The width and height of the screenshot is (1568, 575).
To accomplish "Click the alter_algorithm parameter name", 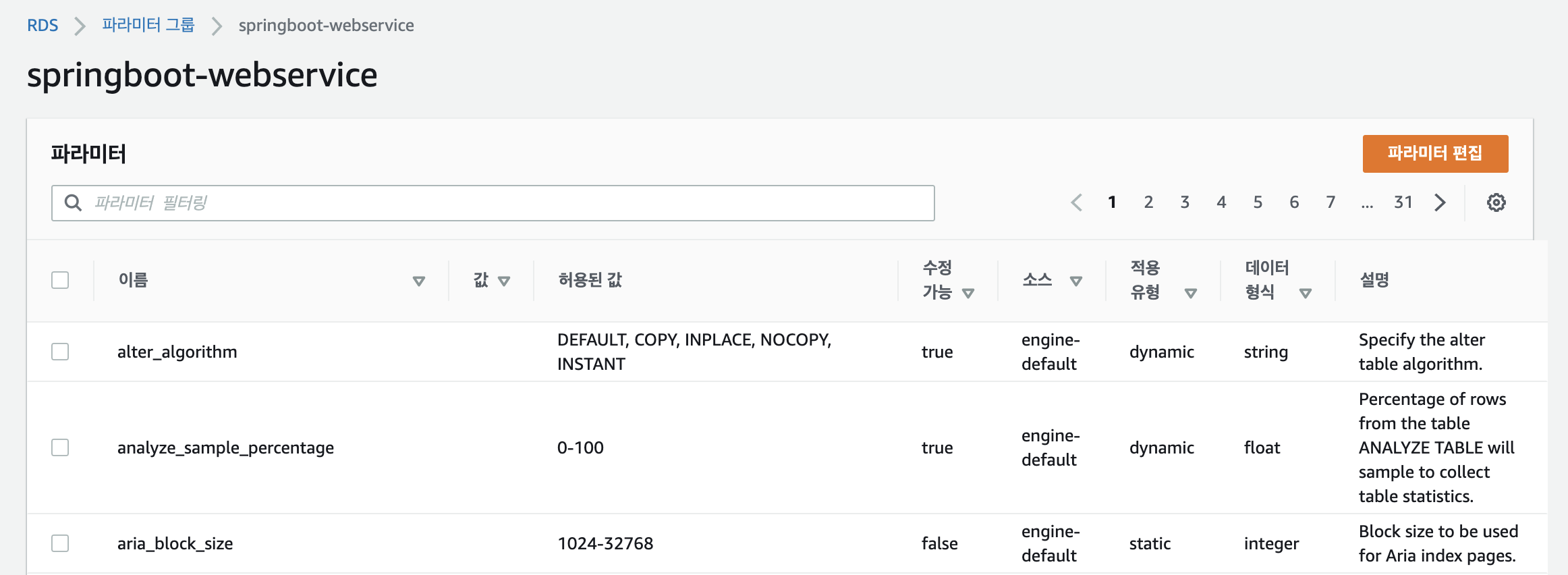I will tap(177, 352).
